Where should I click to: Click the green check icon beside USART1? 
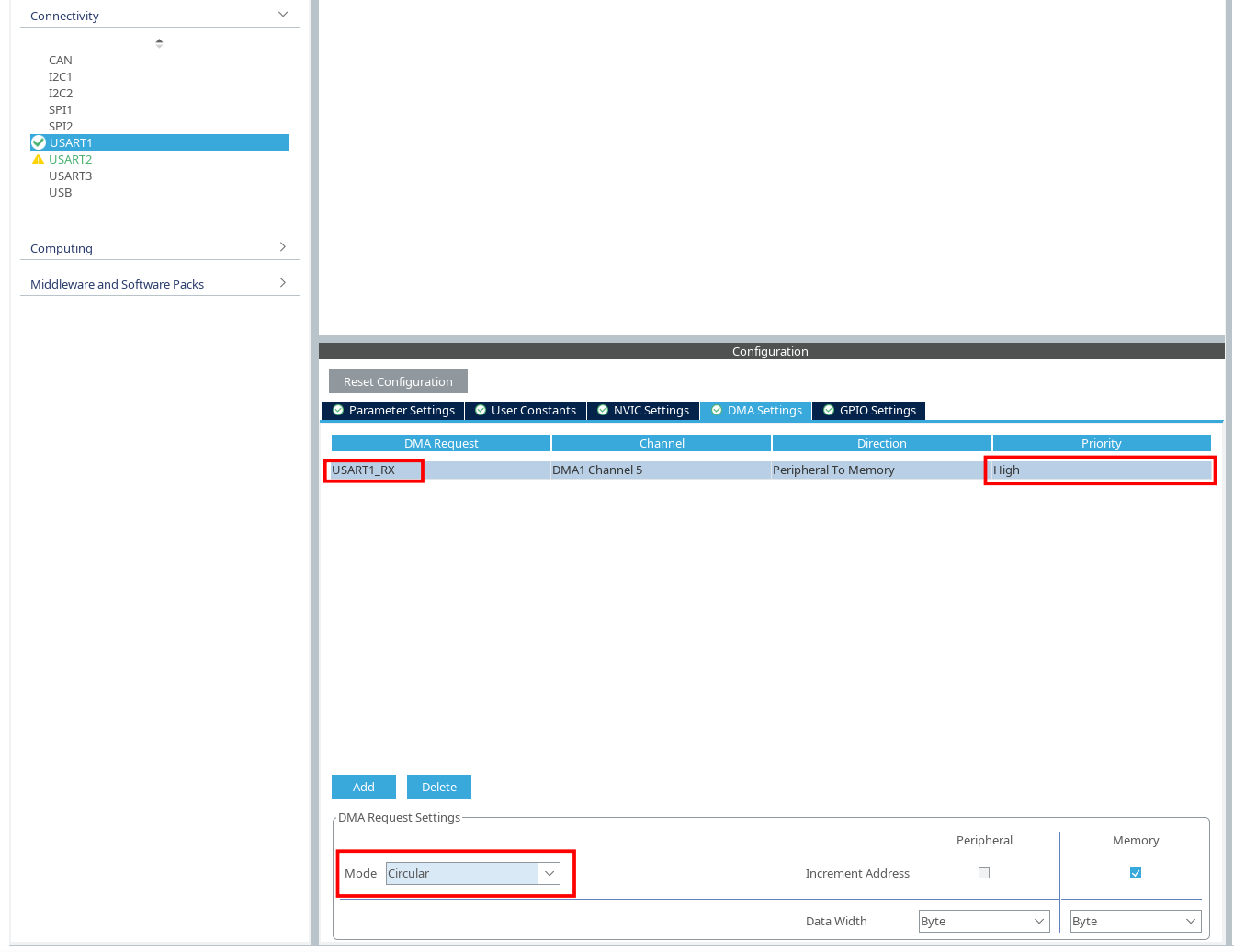pos(38,142)
